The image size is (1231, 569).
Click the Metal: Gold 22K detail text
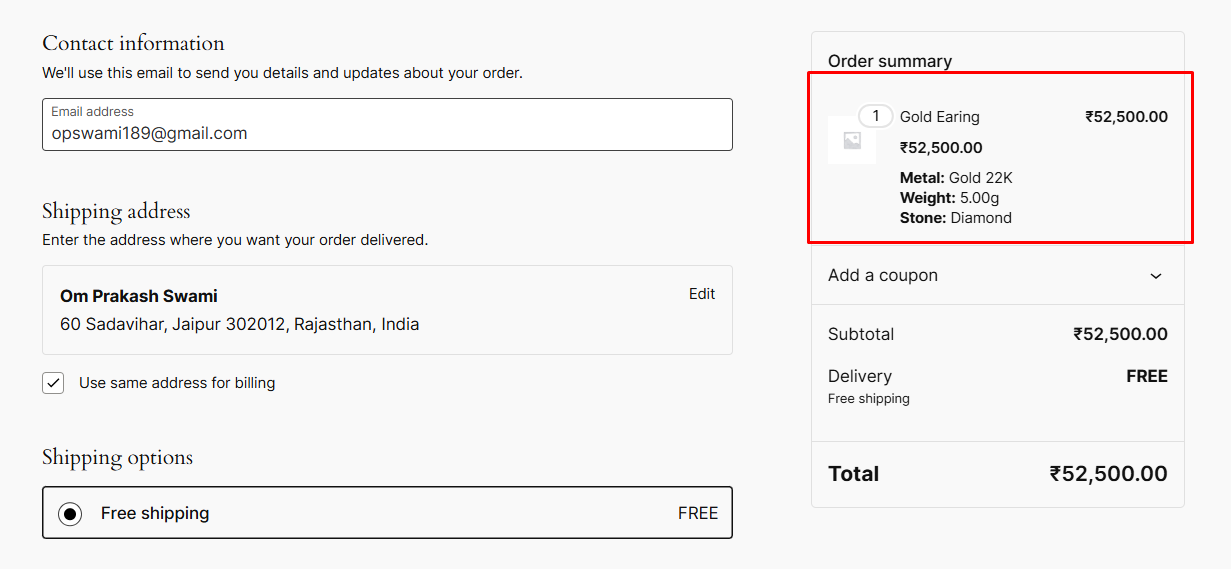coord(956,178)
